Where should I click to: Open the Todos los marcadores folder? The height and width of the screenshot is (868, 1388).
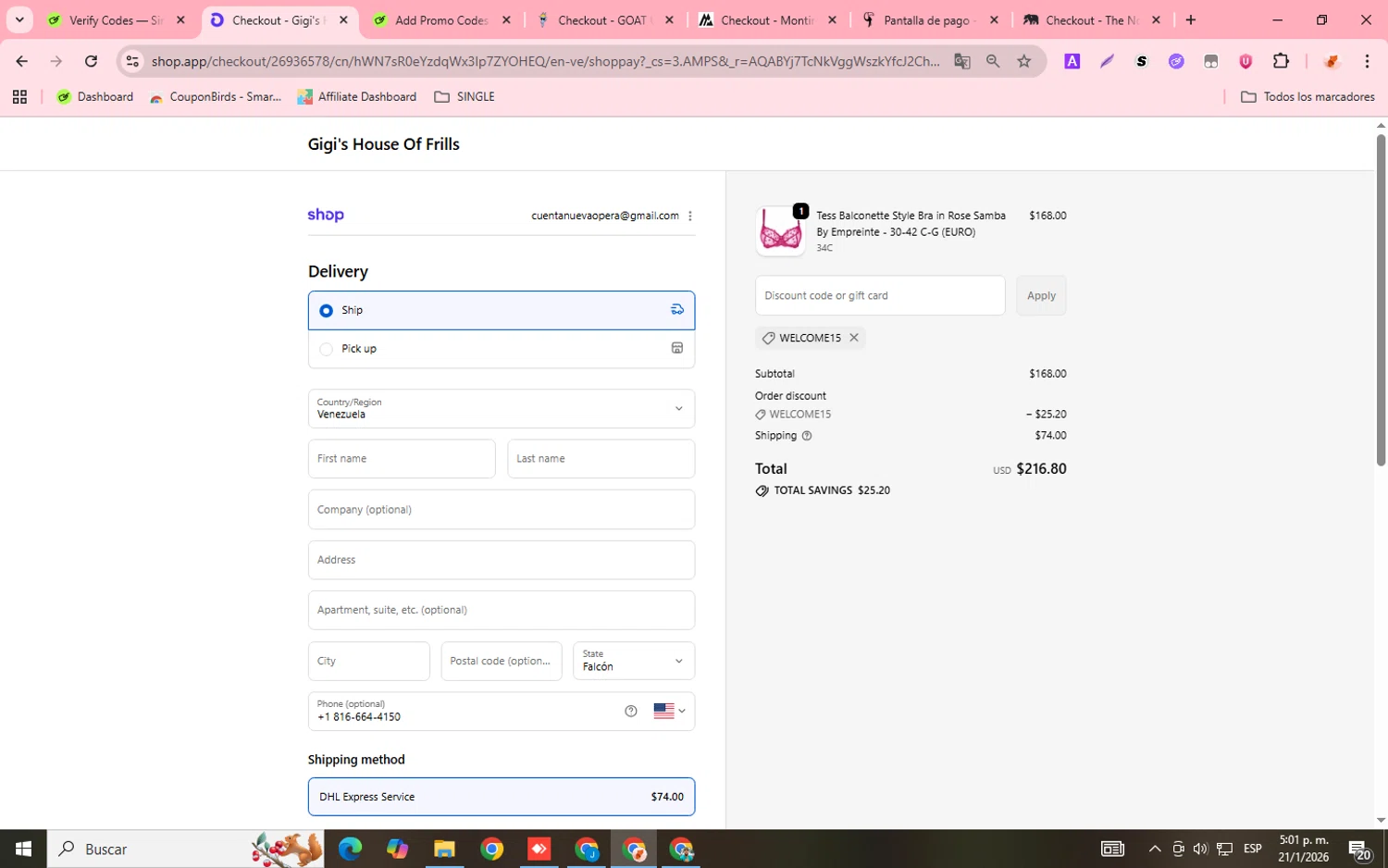point(1307,96)
